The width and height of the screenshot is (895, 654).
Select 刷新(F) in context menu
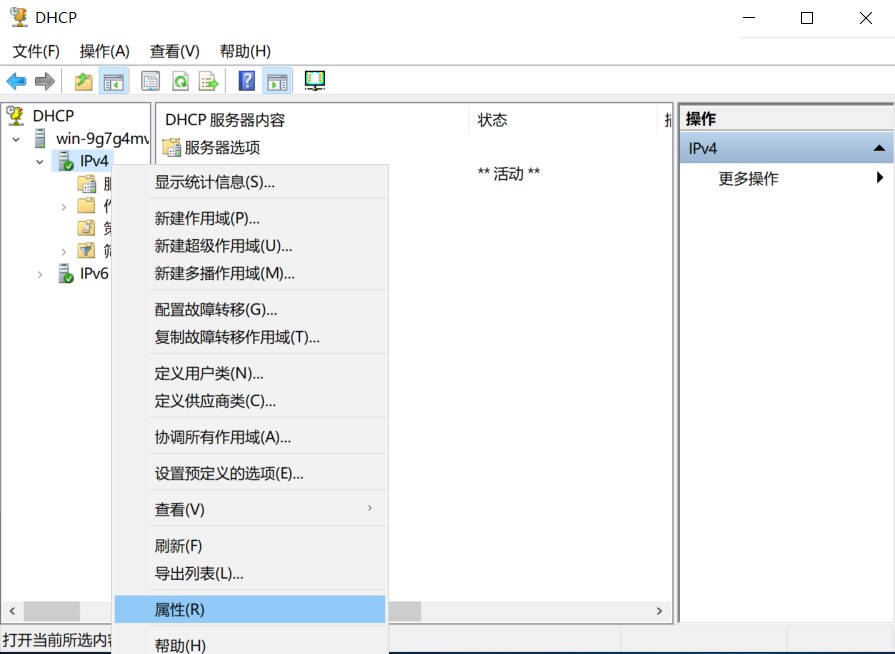coord(251,546)
